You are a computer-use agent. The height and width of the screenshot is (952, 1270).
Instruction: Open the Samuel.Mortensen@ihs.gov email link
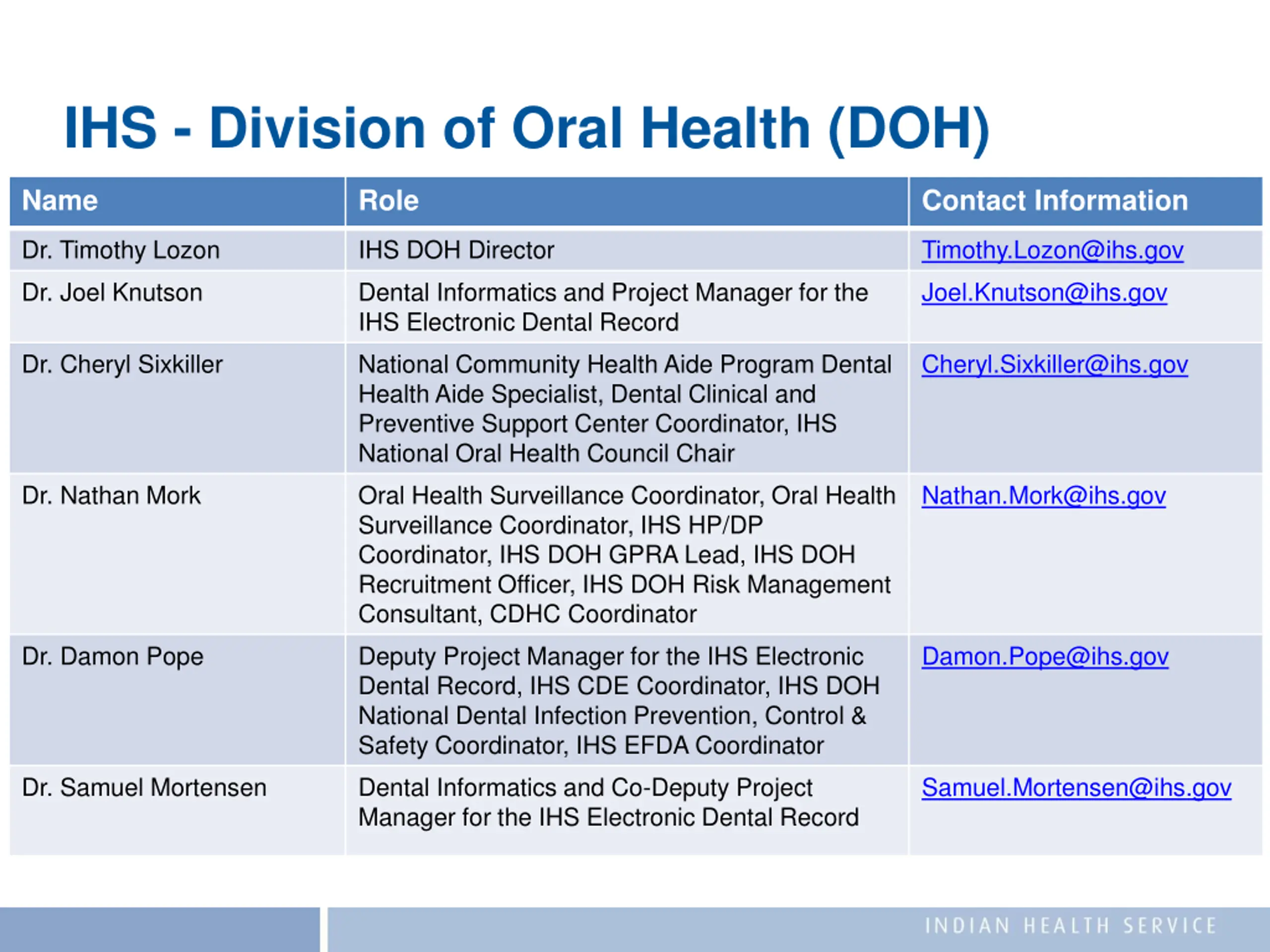[1077, 788]
